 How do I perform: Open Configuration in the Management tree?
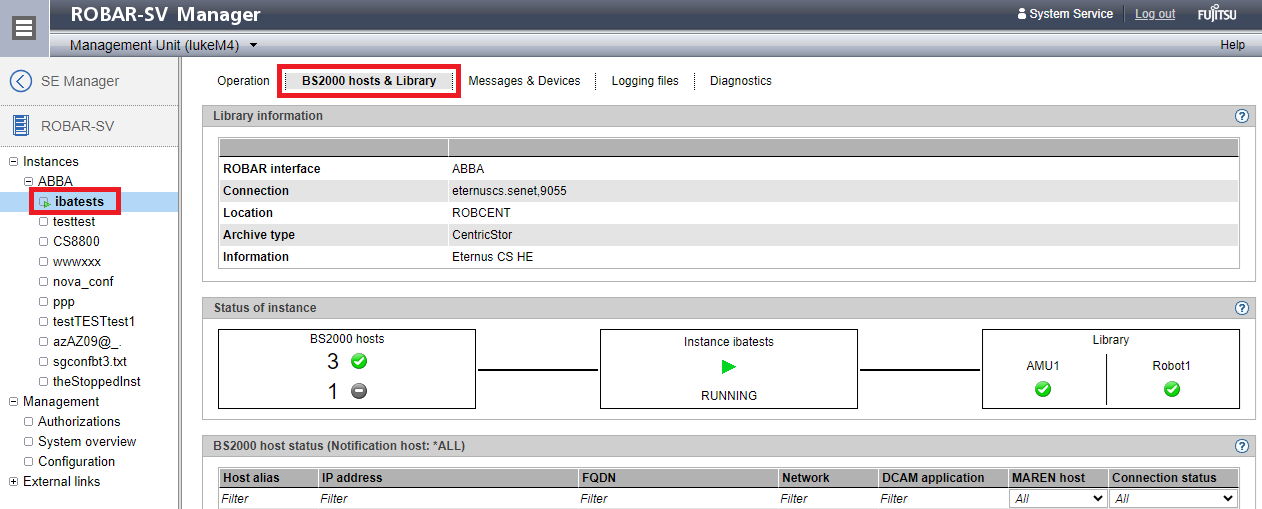click(77, 462)
